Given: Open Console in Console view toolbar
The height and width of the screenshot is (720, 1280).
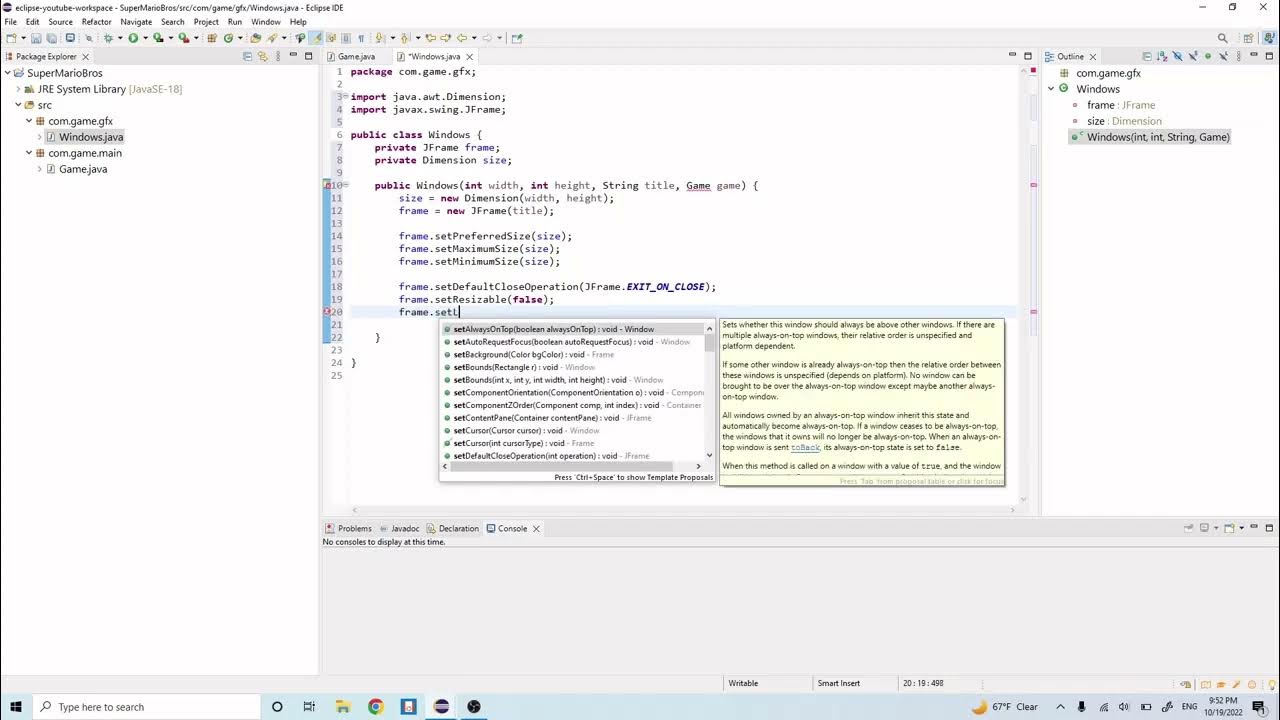Looking at the screenshot, I should pyautogui.click(x=1229, y=527).
